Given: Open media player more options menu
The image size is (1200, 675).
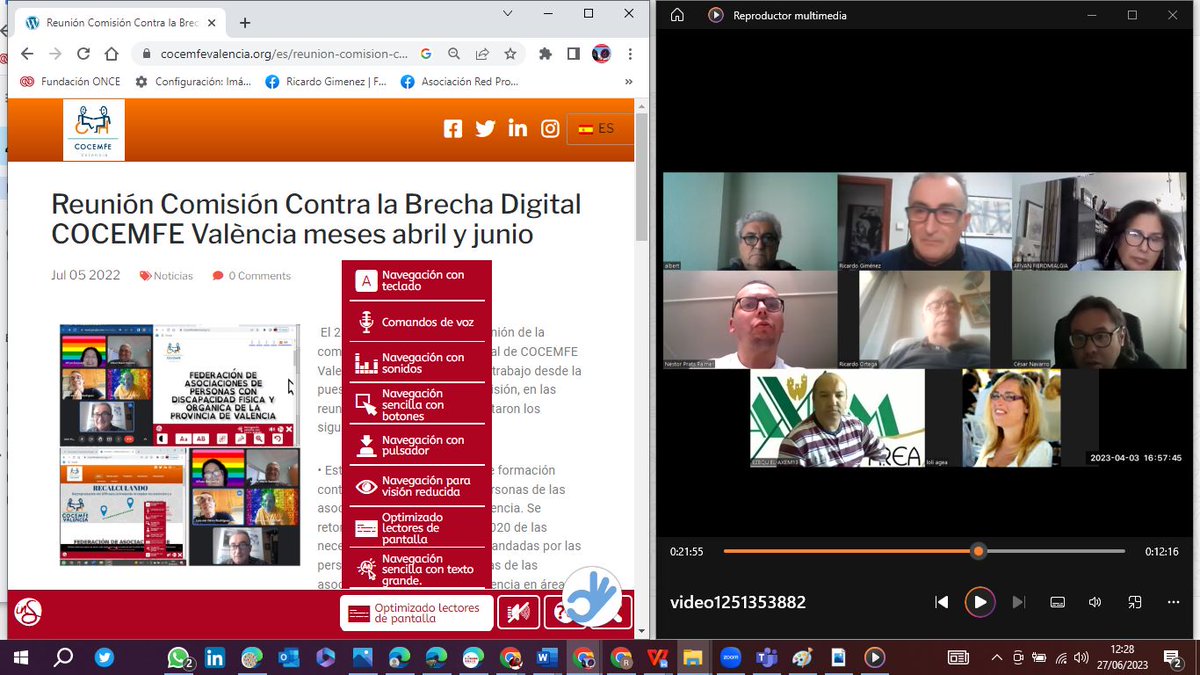Looking at the screenshot, I should pyautogui.click(x=1173, y=602).
